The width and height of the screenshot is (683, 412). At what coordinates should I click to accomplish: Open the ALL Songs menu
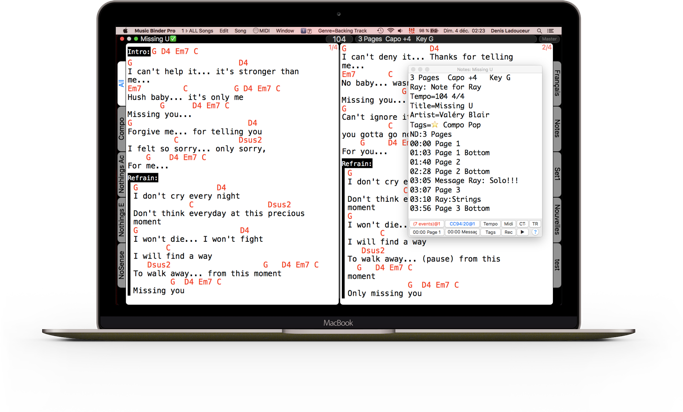coord(197,31)
